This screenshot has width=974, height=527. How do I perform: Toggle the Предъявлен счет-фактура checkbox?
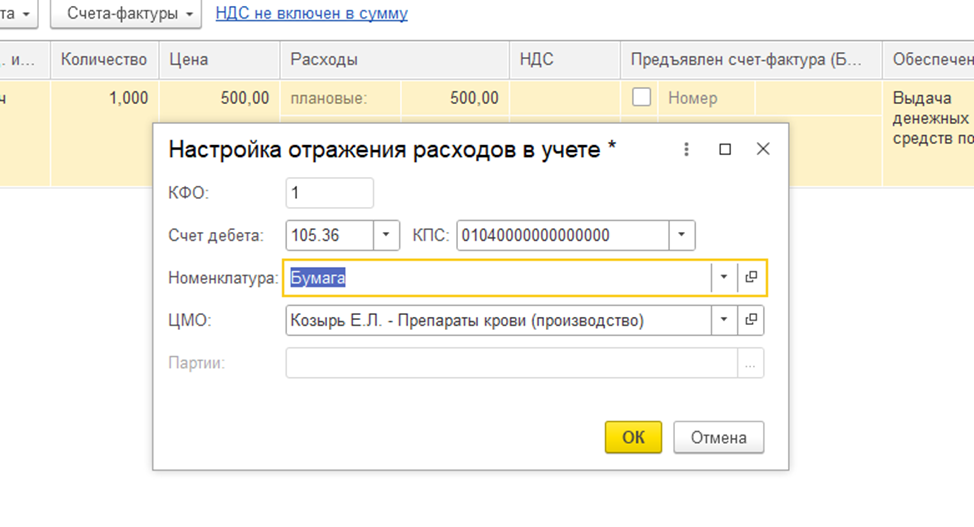pos(641,97)
